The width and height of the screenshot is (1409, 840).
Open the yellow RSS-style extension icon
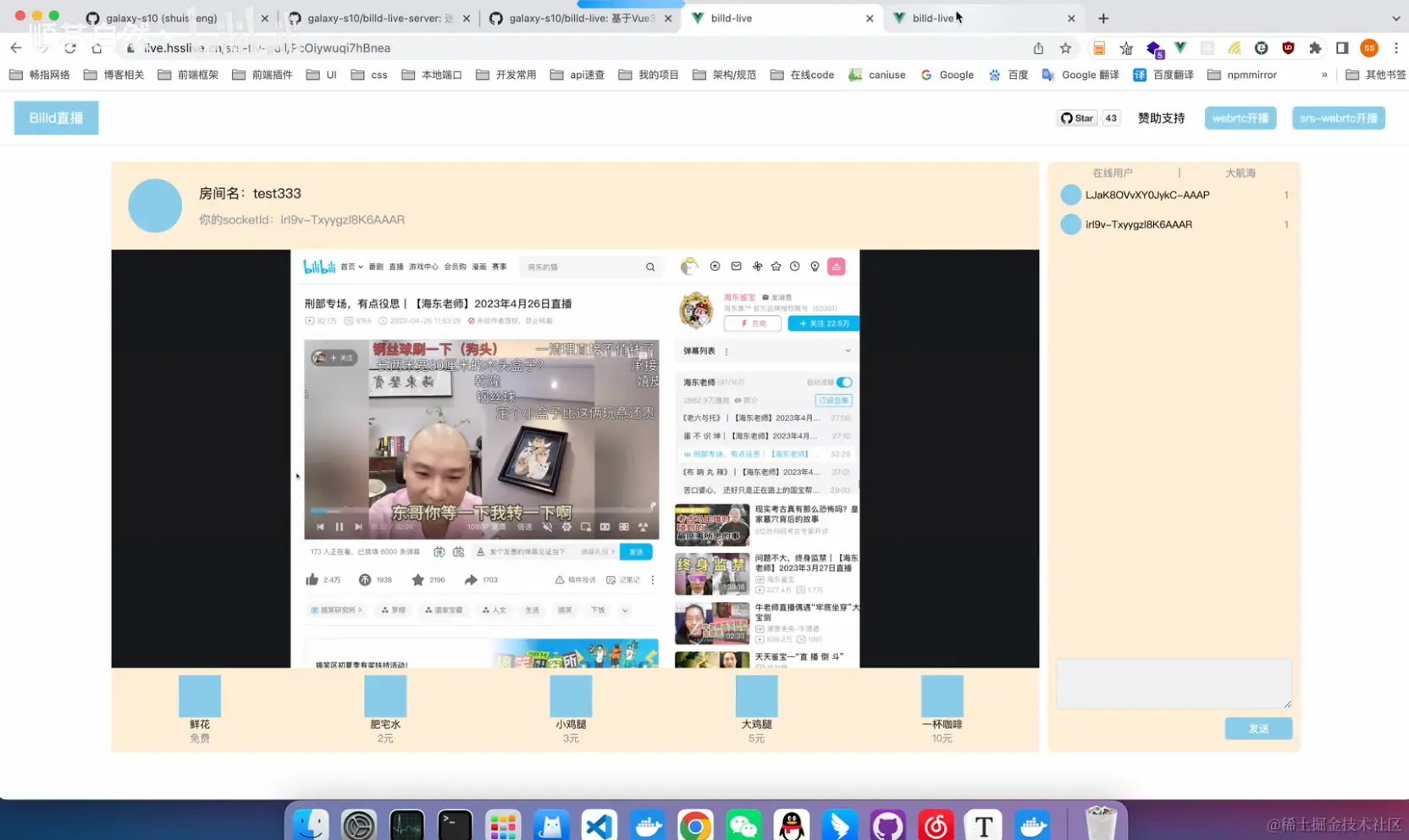coord(1235,48)
